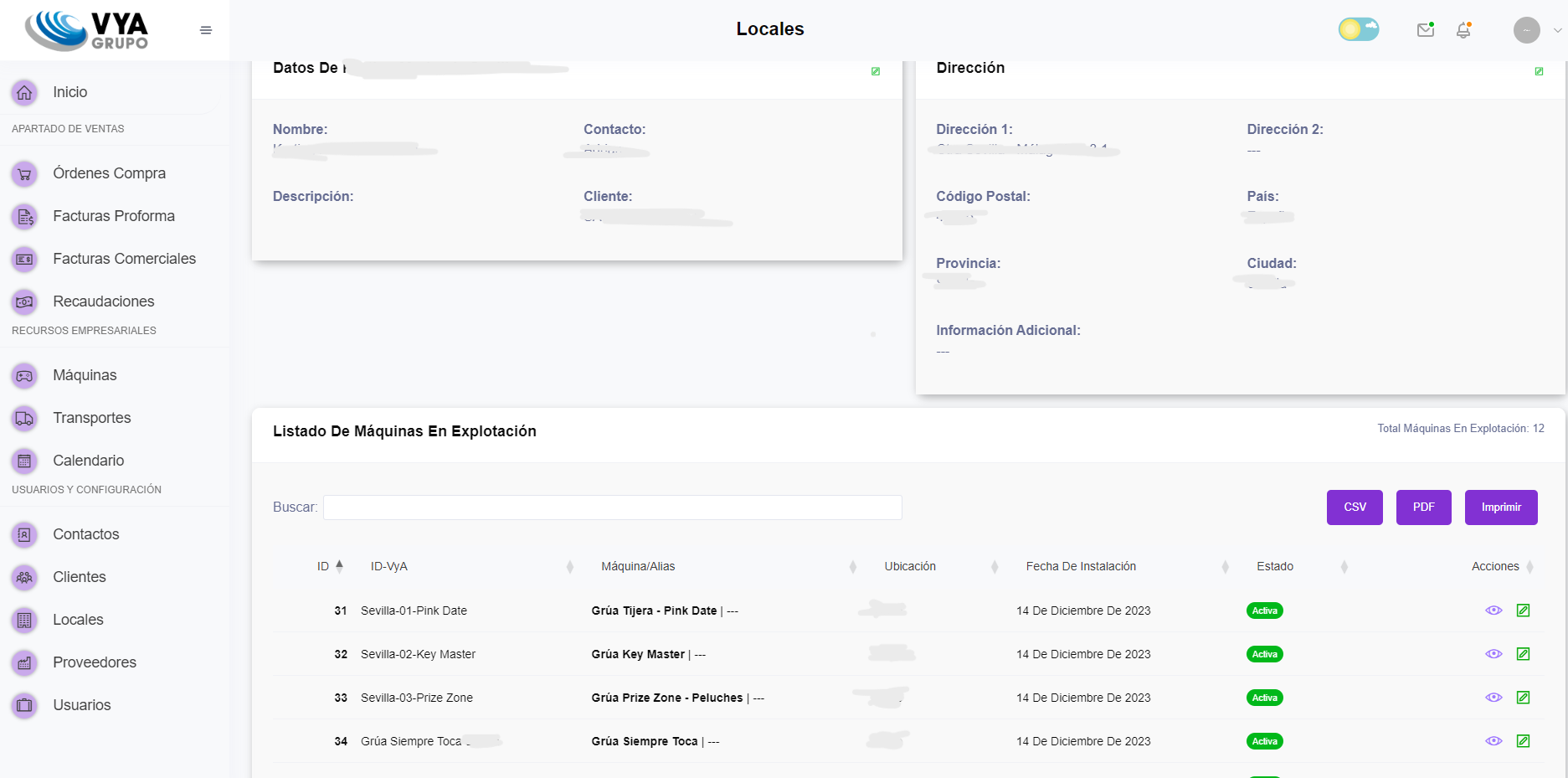Edit machine Sevilla-01-Pink Date with green pencil
1568x778 pixels.
(x=1524, y=611)
